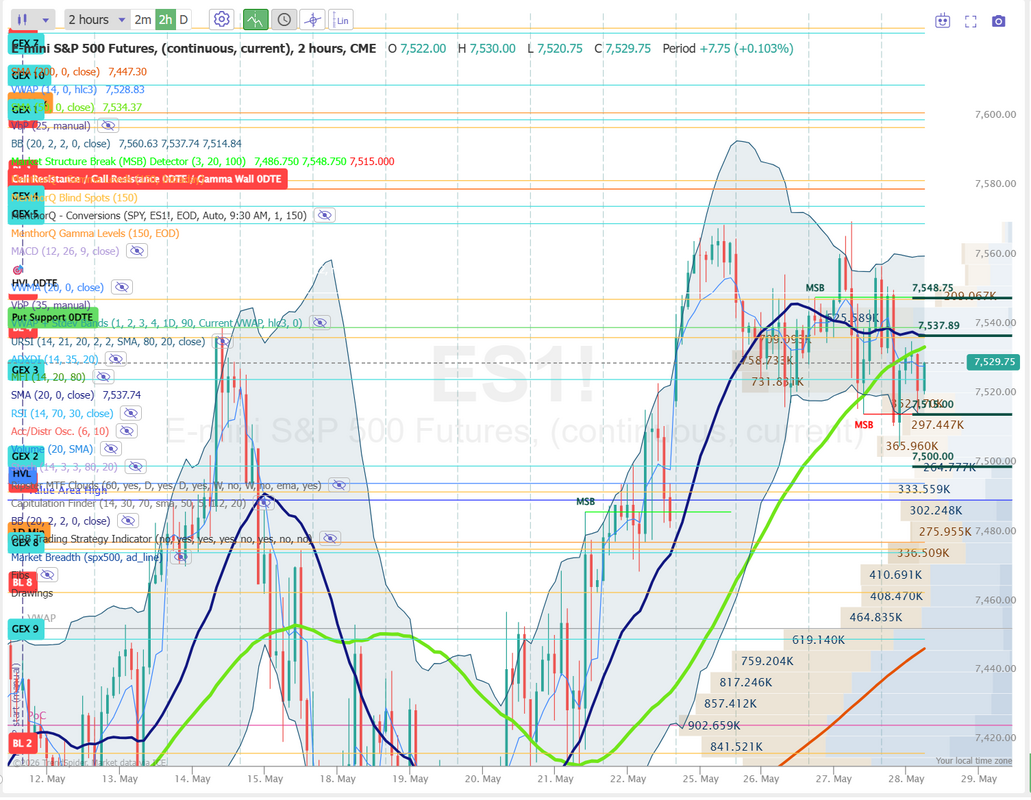The height and width of the screenshot is (800, 1031).
Task: Open the robot assistant icon
Action: pyautogui.click(x=943, y=20)
